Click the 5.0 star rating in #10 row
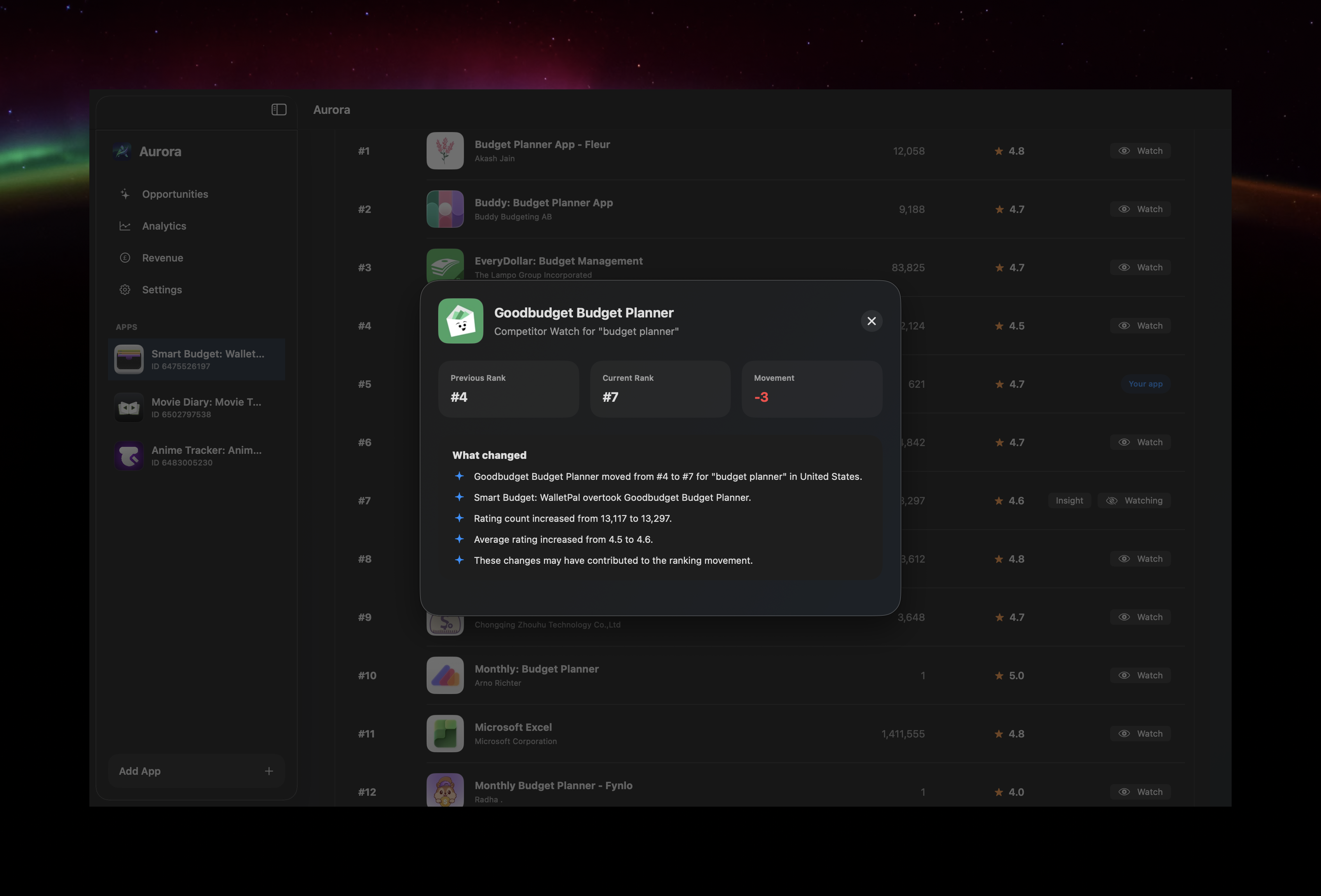Image resolution: width=1321 pixels, height=896 pixels. tap(1009, 675)
